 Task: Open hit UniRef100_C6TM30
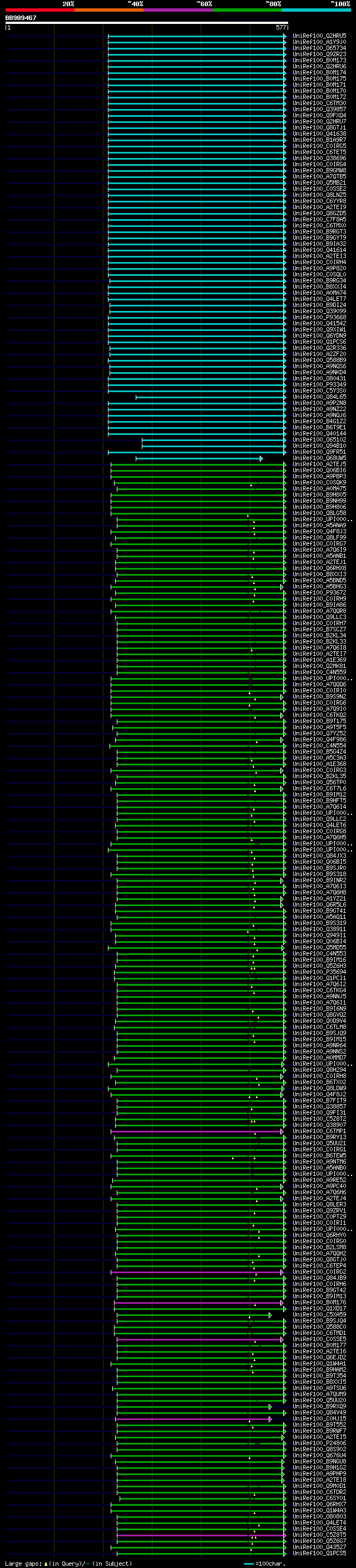click(319, 103)
